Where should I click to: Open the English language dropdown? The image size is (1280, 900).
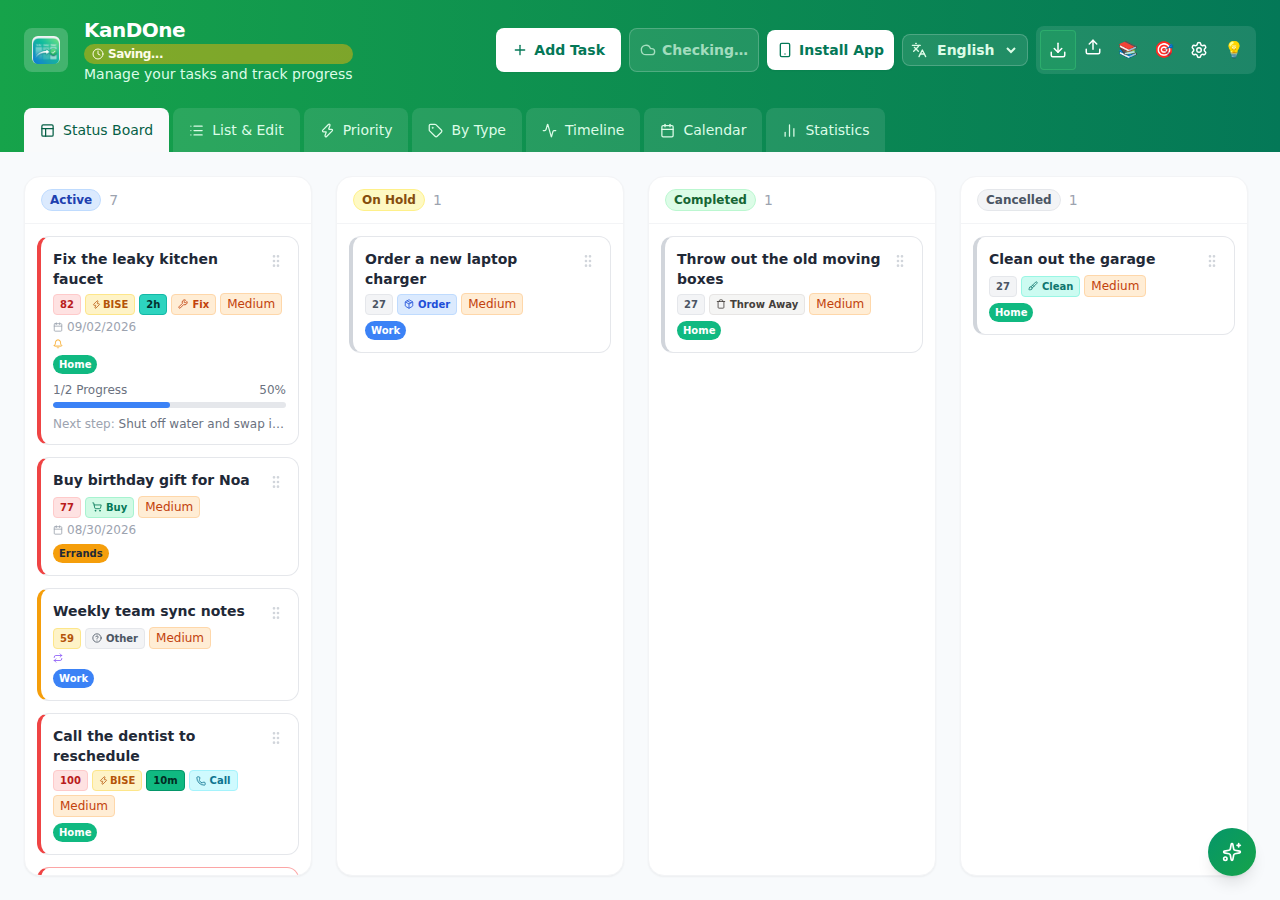click(x=965, y=50)
